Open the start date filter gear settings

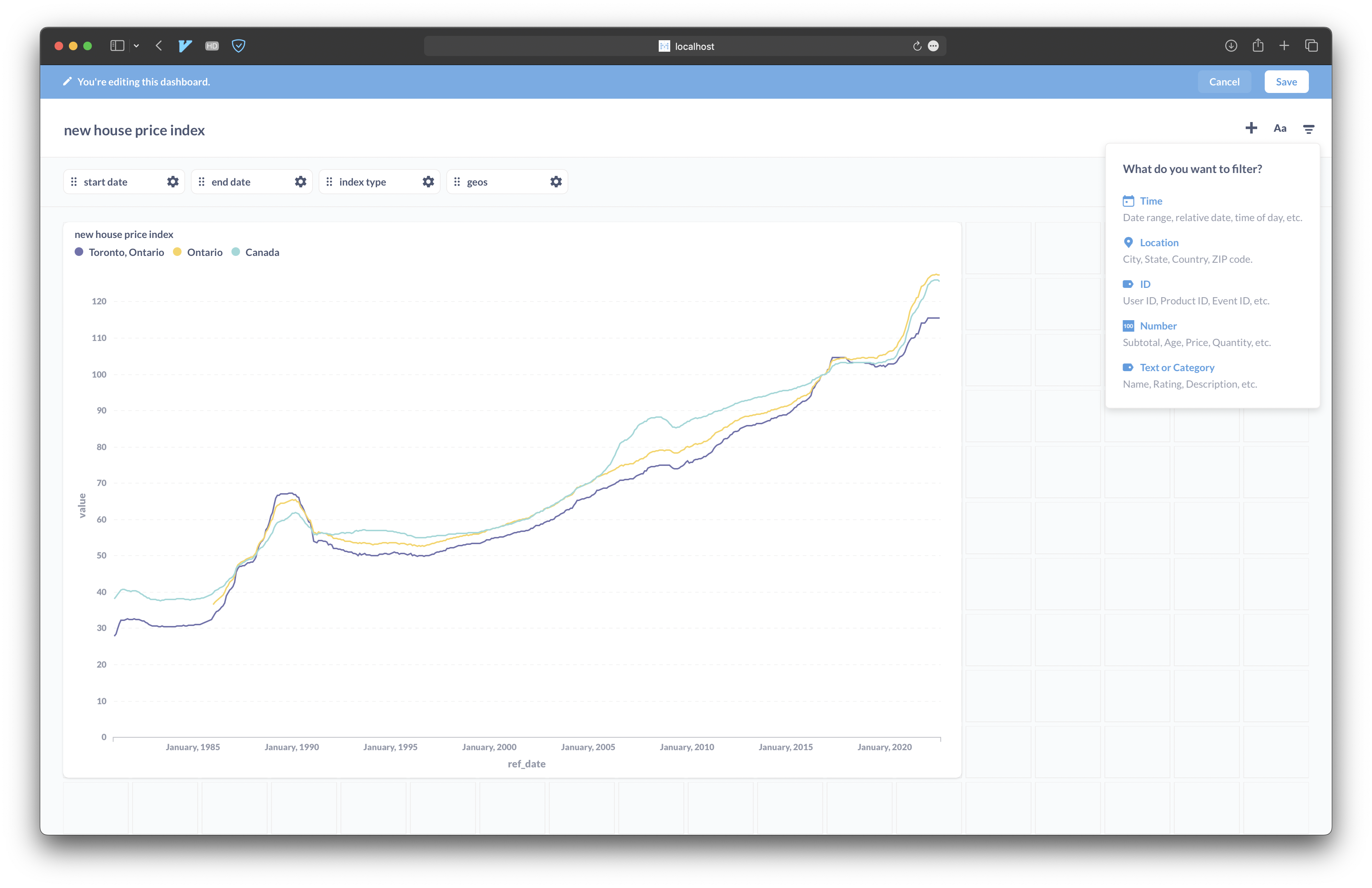(x=173, y=182)
